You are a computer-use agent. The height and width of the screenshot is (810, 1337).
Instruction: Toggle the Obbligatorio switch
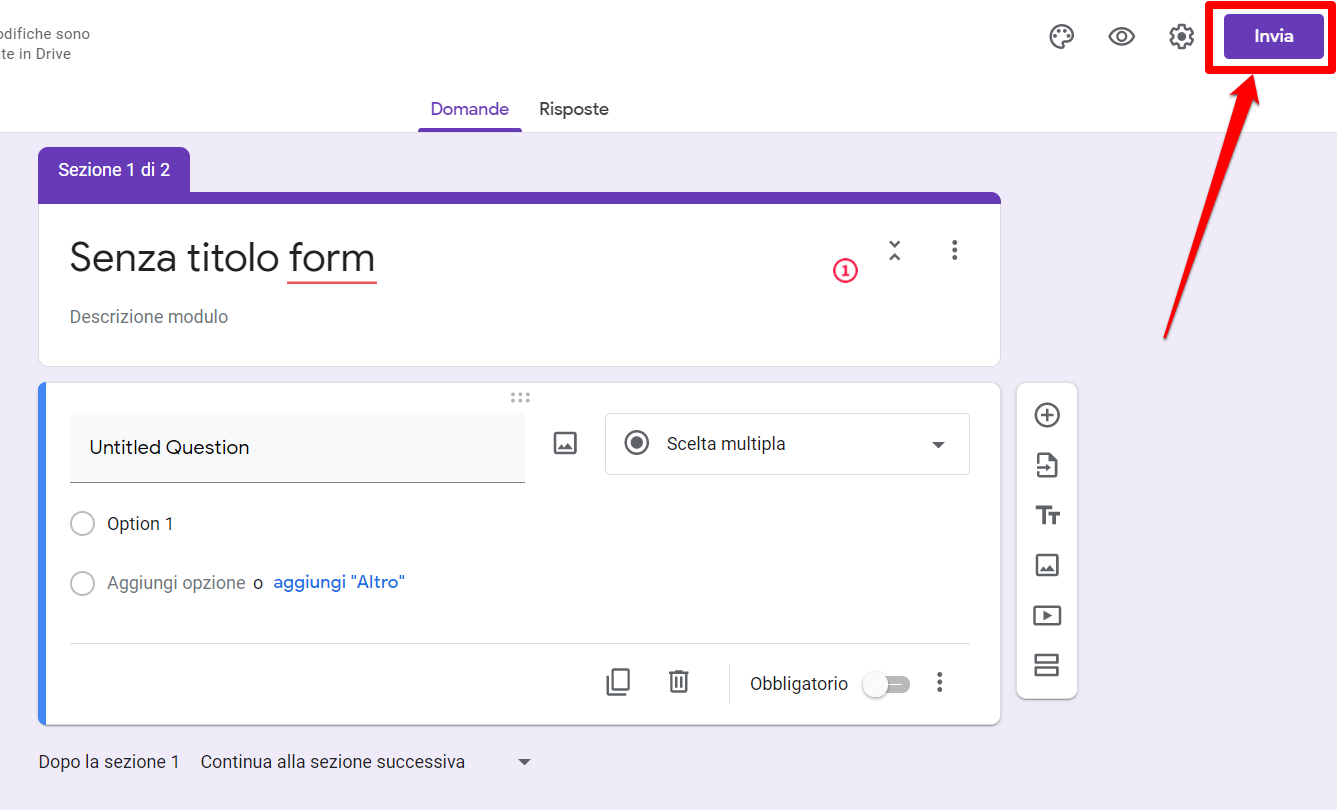pyautogui.click(x=886, y=684)
